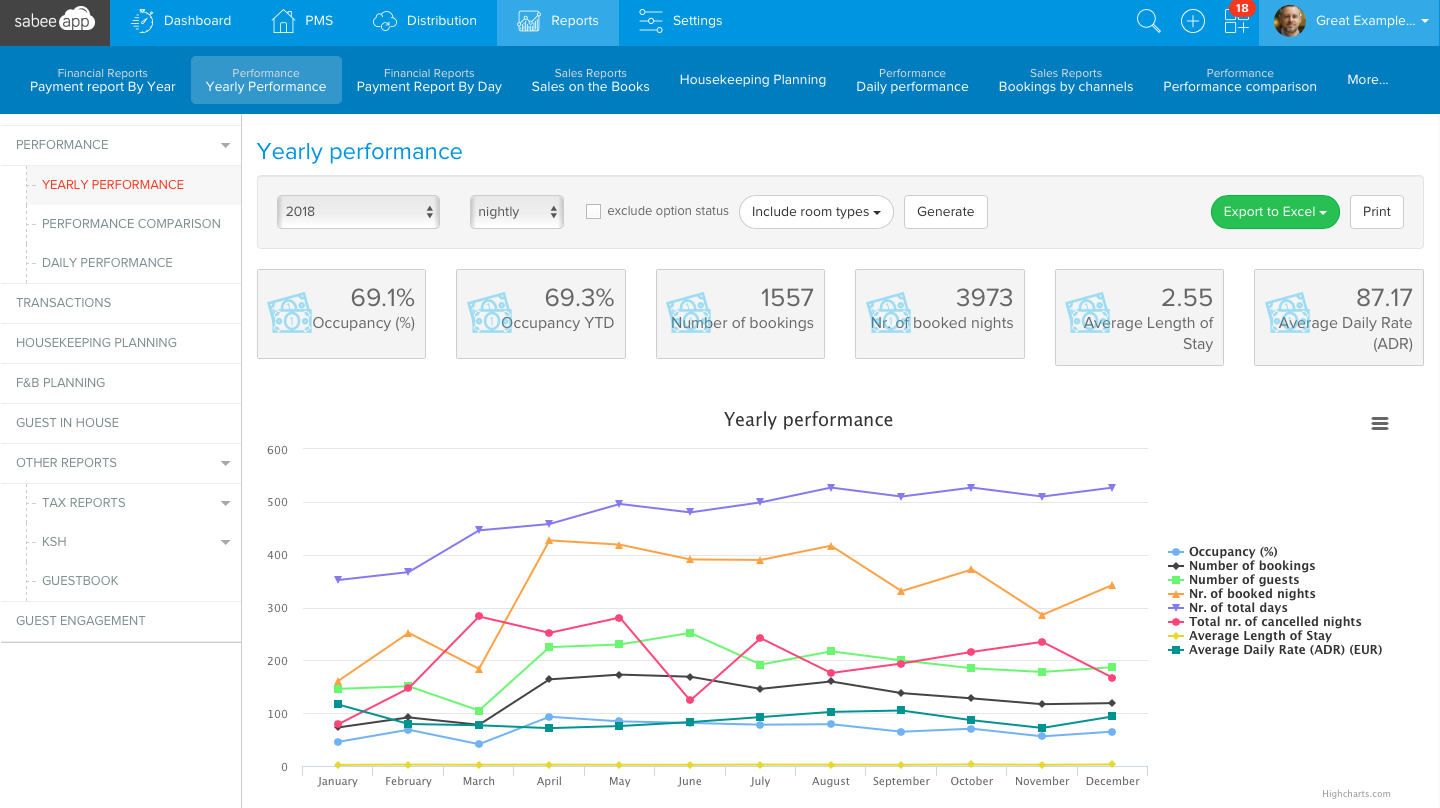Open Include room types dropdown
The image size is (1440, 808).
816,212
